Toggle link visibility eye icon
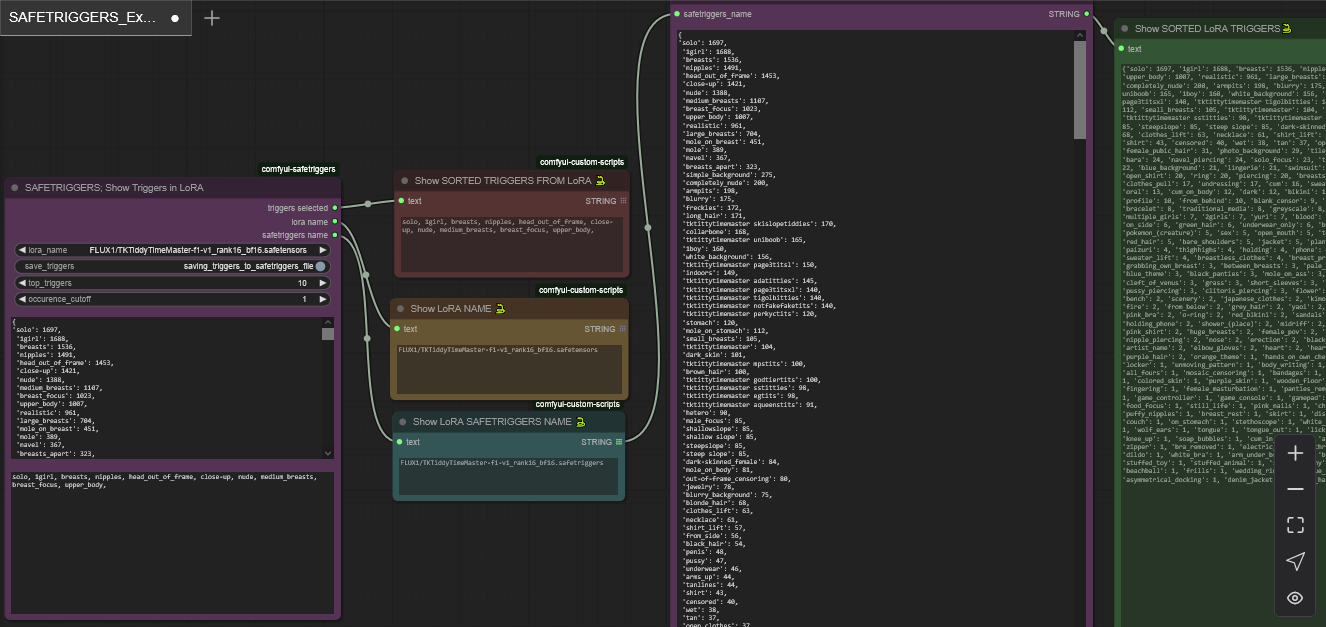This screenshot has width=1326, height=627. 1295,598
